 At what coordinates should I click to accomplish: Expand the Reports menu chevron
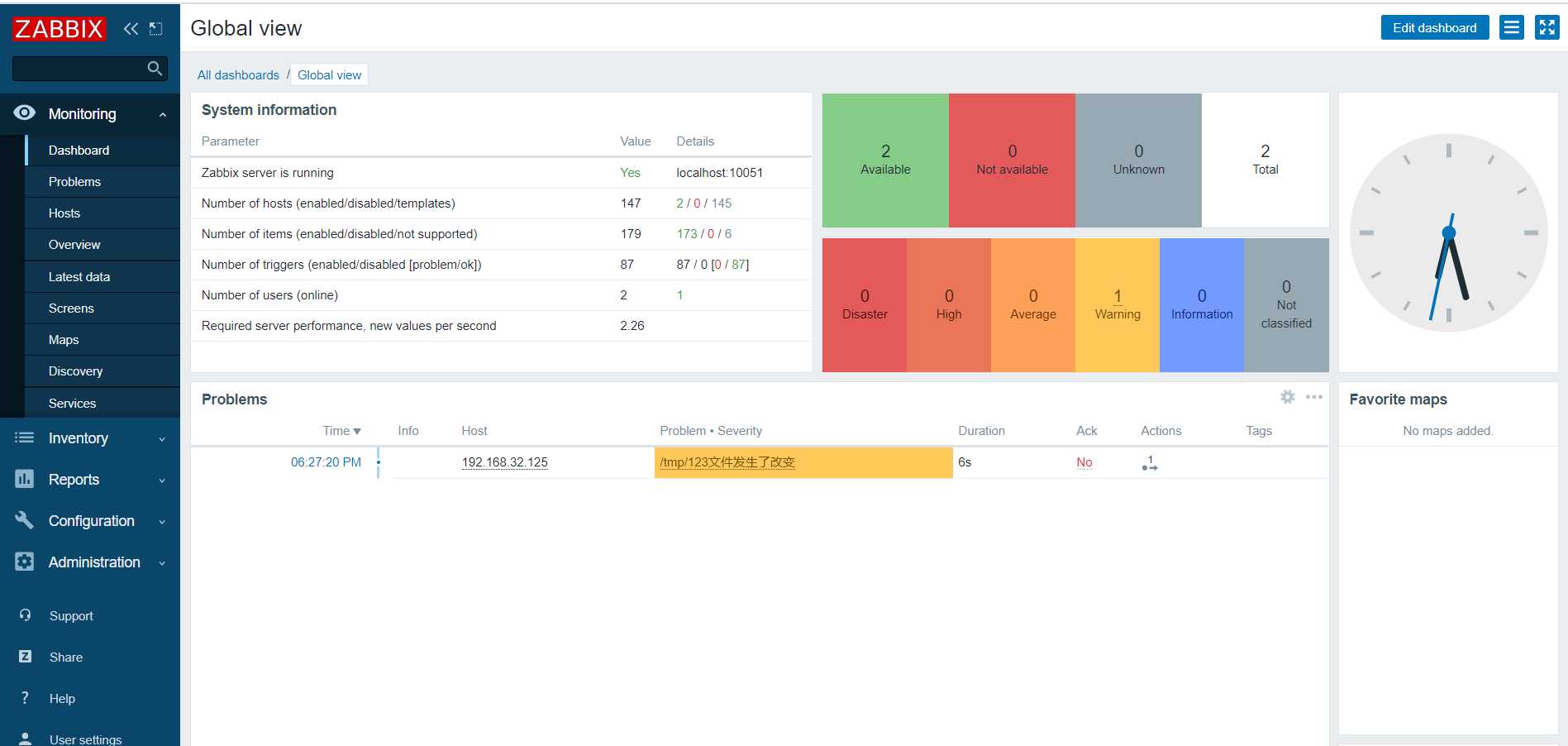[162, 481]
